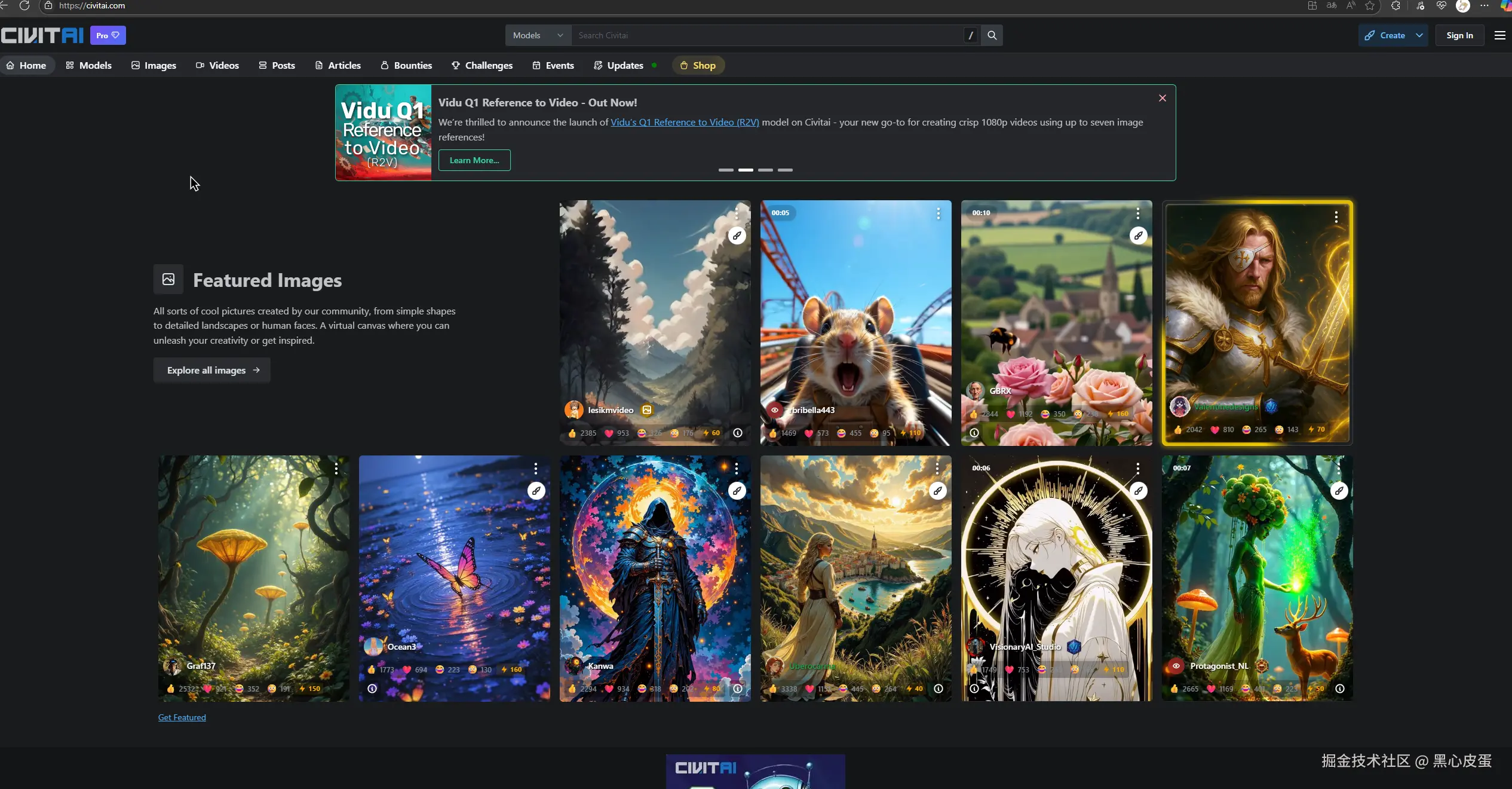Click the remix icon on Kanwa's card
Viewport: 1512px width, 789px height.
(737, 491)
